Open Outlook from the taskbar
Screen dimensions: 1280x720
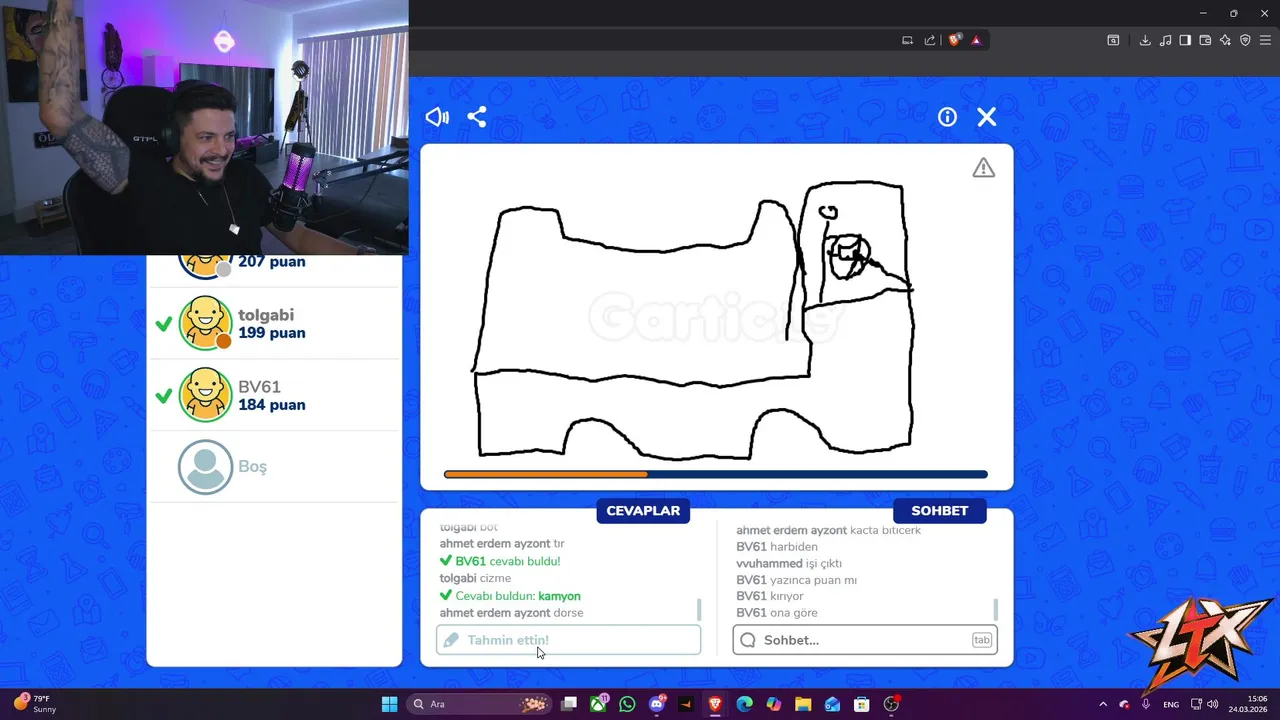[x=832, y=704]
